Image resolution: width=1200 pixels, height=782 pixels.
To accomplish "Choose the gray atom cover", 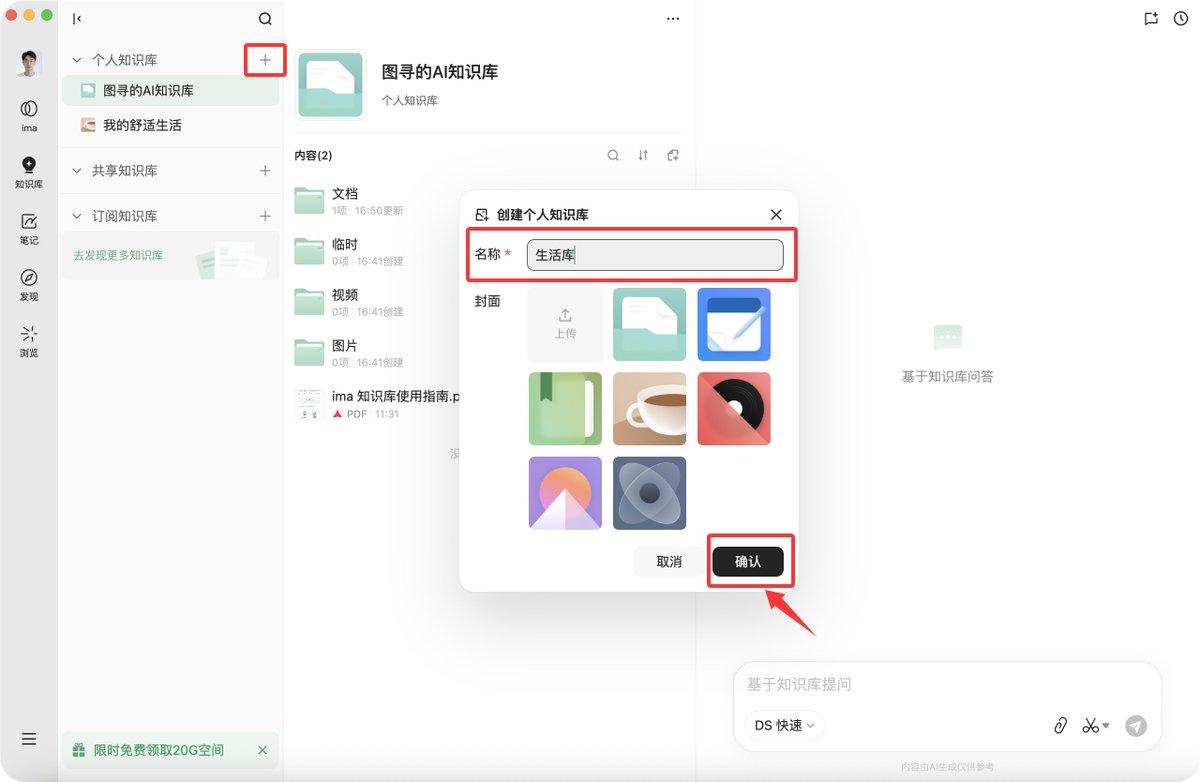I will pyautogui.click(x=650, y=493).
